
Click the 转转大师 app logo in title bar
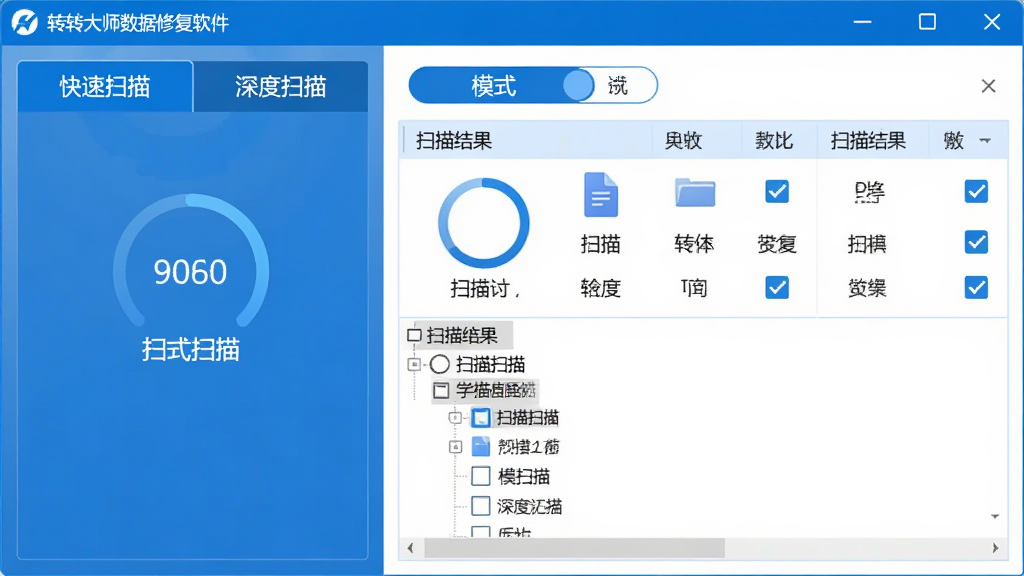(x=25, y=22)
